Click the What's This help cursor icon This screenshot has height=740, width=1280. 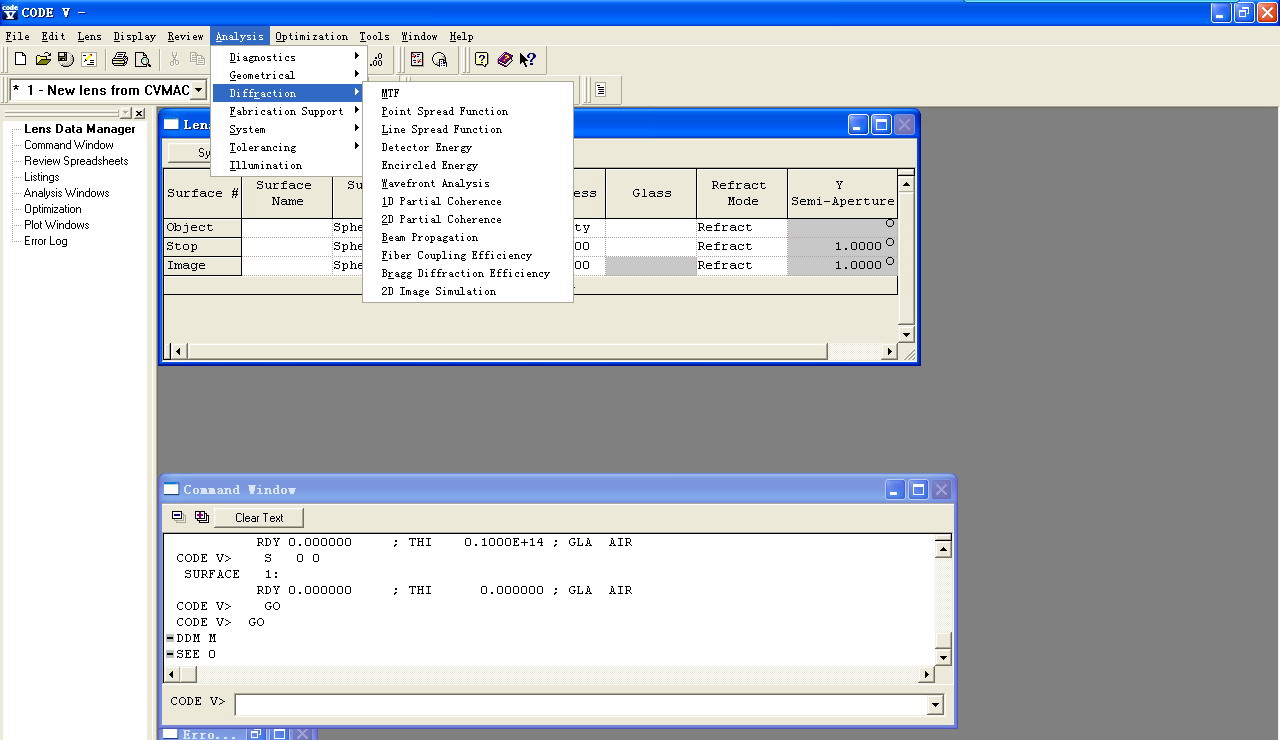(x=528, y=60)
